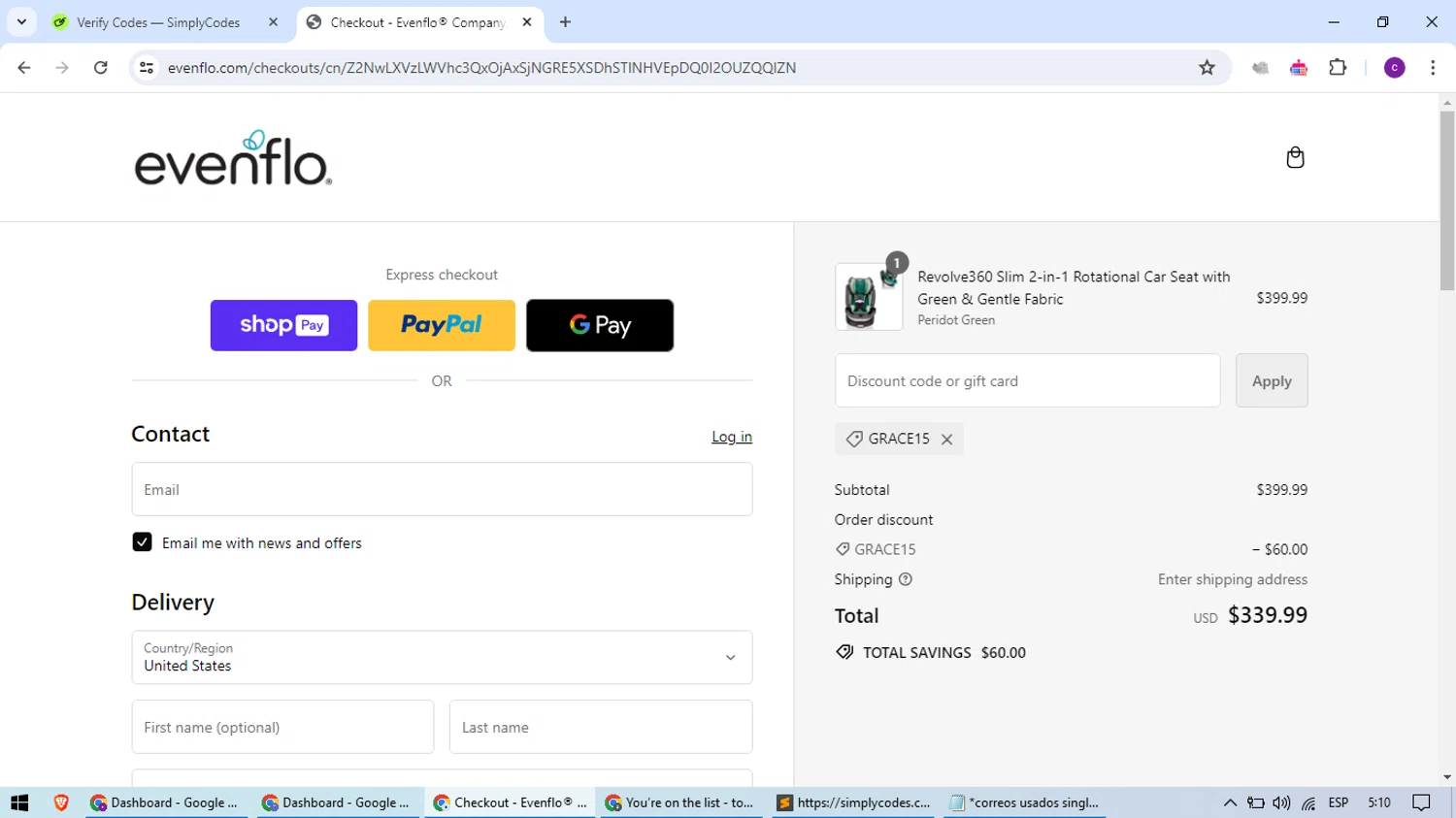Open the Checkout Evenflo taskbar window
Image resolution: width=1456 pixels, height=818 pixels.
pyautogui.click(x=511, y=802)
